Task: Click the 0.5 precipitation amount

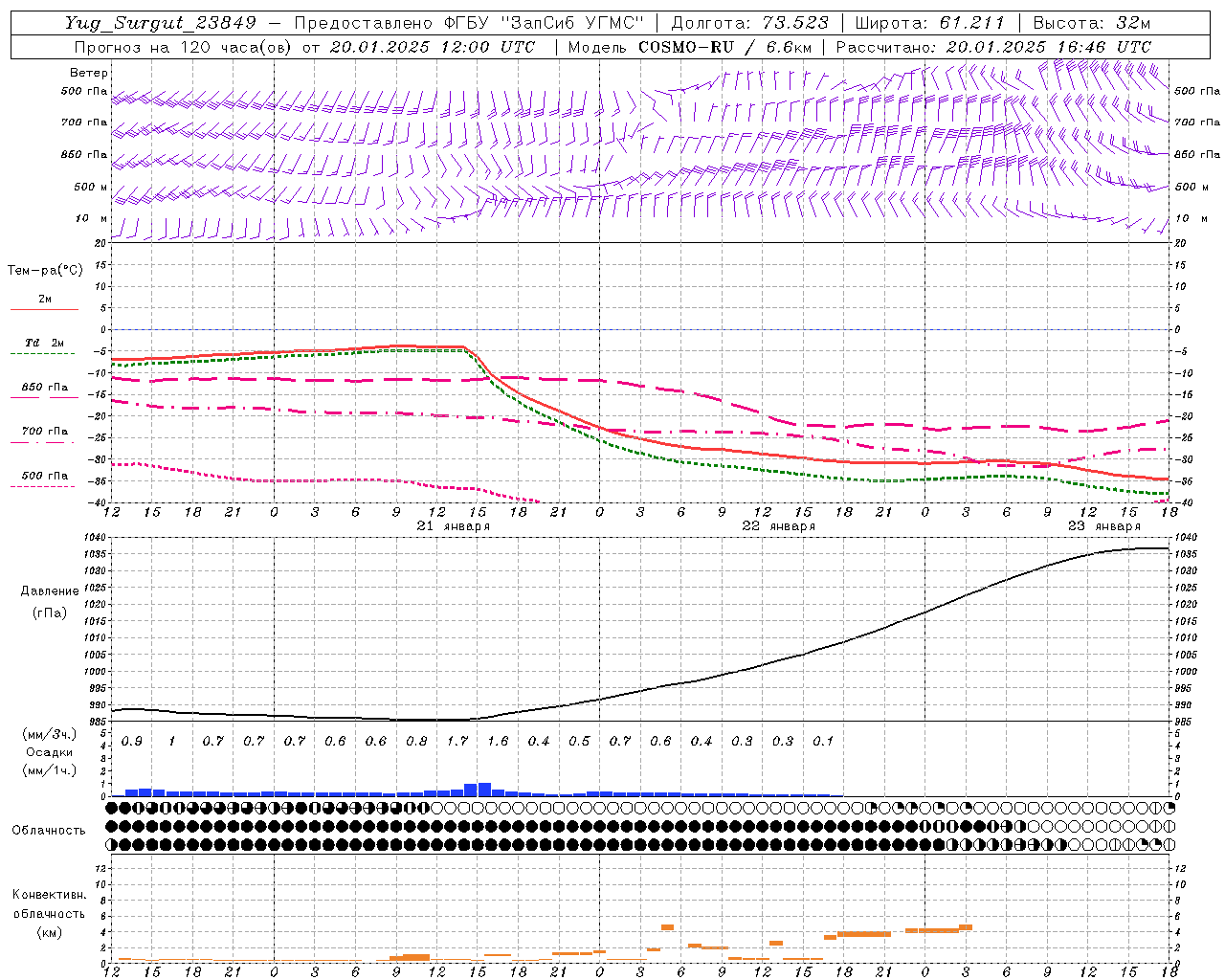Action: point(579,741)
